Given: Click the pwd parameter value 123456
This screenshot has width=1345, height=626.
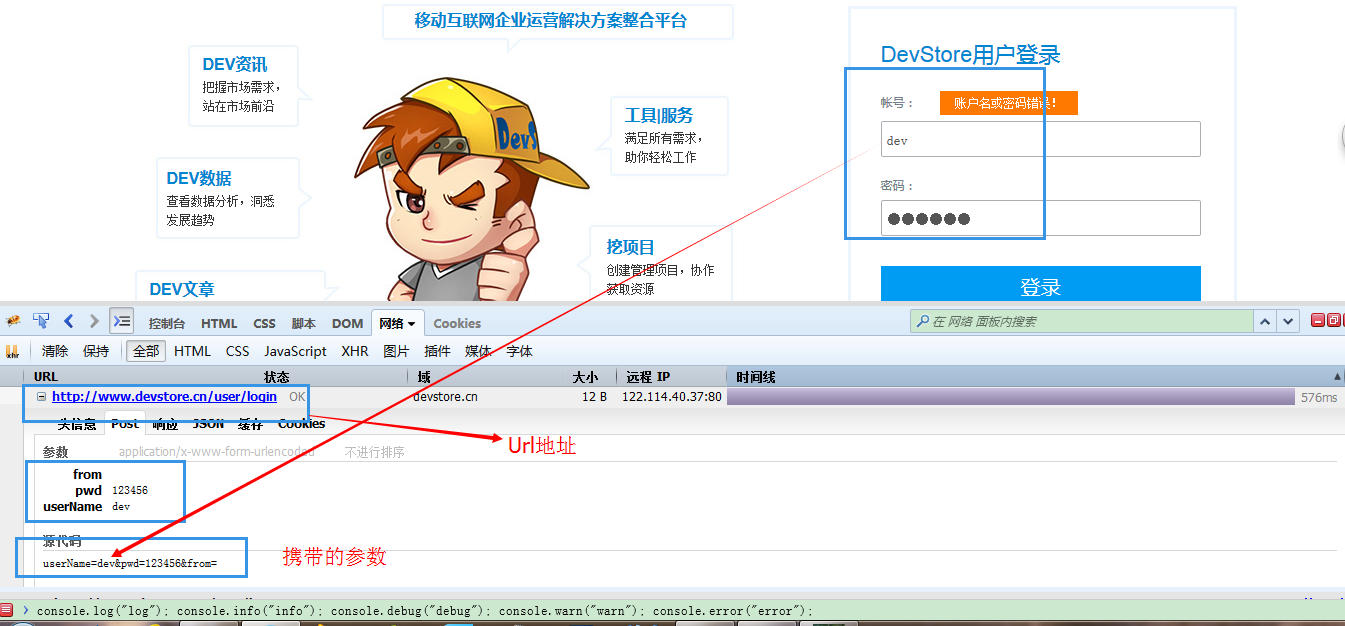Looking at the screenshot, I should coord(130,491).
